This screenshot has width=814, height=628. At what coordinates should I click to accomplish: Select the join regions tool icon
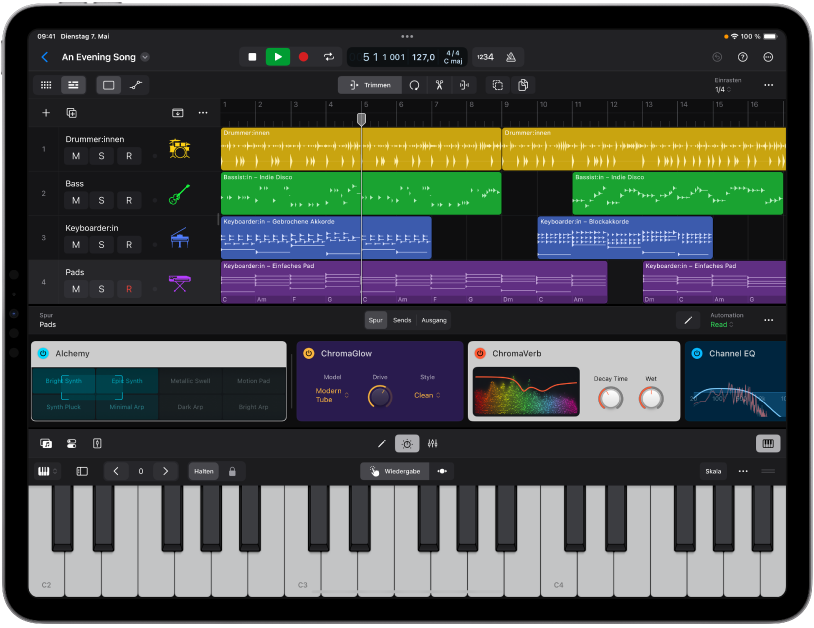pyautogui.click(x=464, y=85)
